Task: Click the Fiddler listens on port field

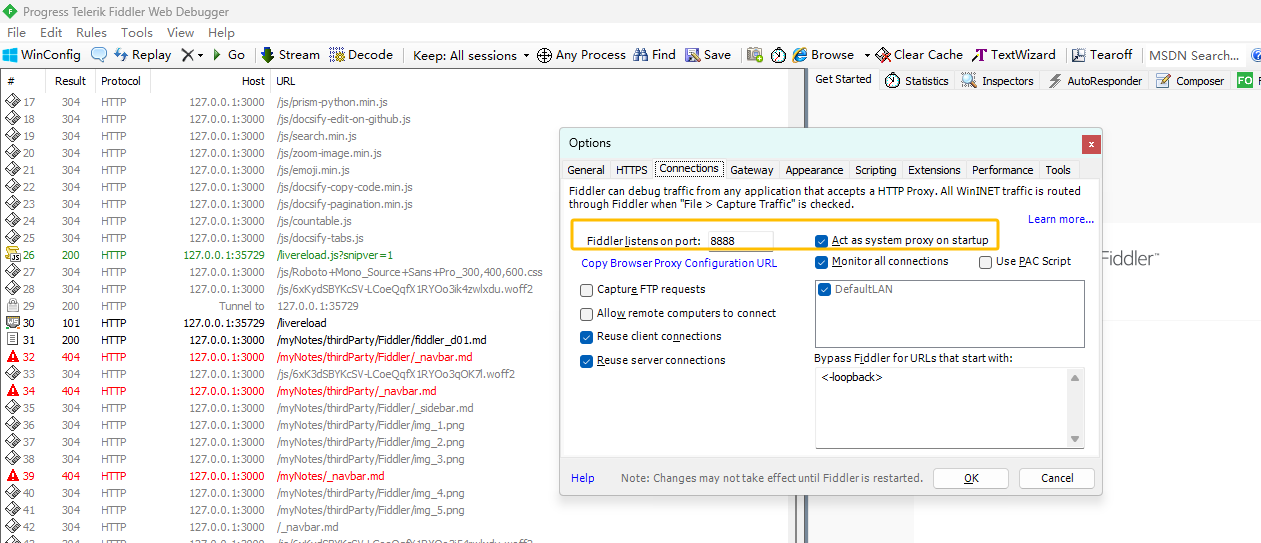Action: tap(740, 241)
